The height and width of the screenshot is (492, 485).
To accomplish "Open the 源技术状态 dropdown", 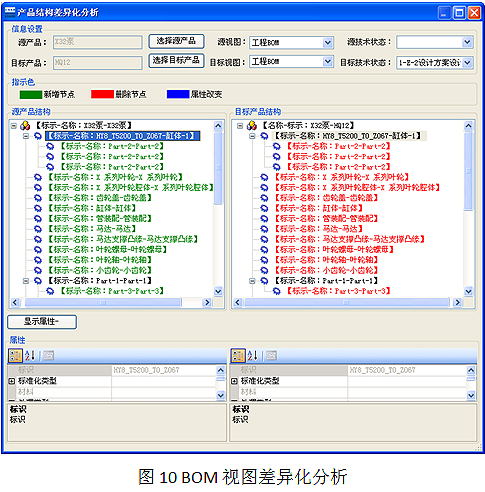I will [x=467, y=42].
